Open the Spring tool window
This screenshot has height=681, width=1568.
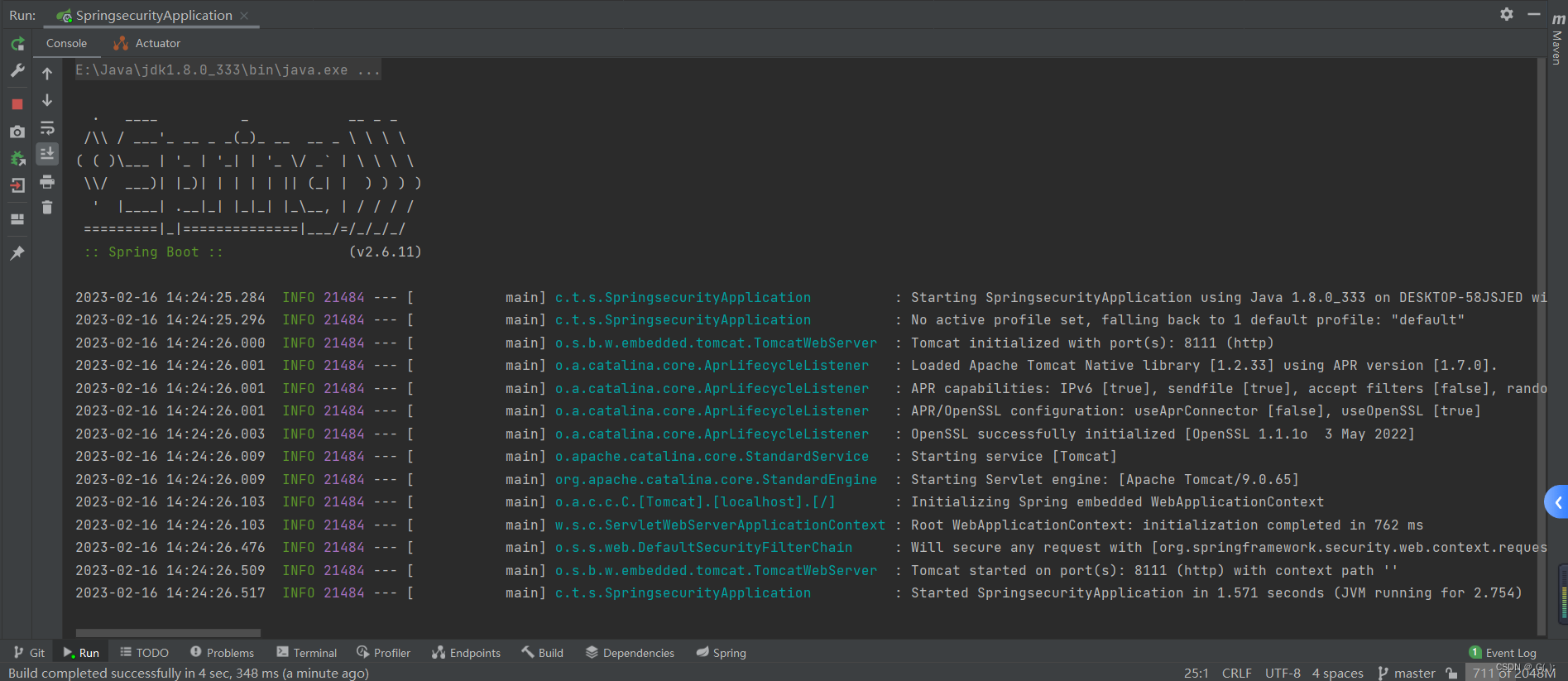tap(721, 653)
